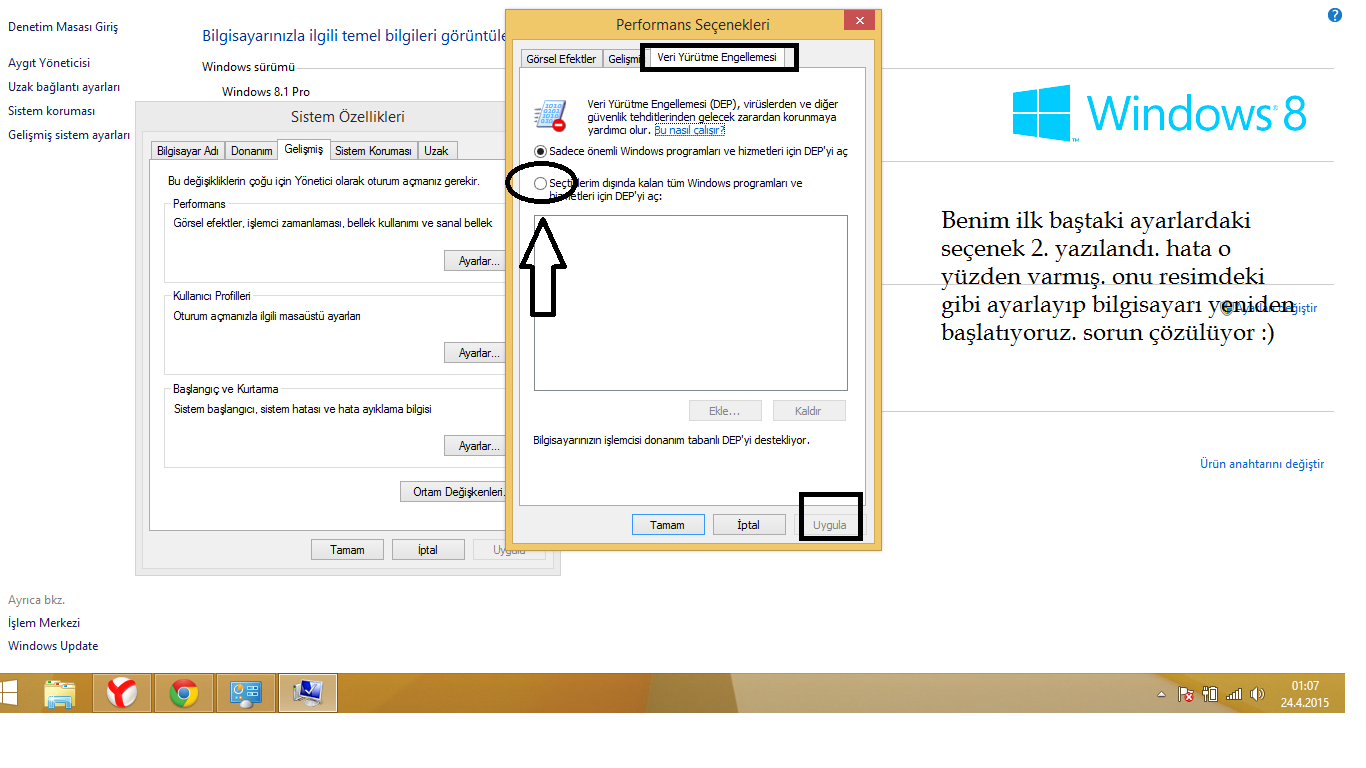Select 'Sadece önemli Windows programları' DEP option
1366x768 pixels.
[x=541, y=151]
